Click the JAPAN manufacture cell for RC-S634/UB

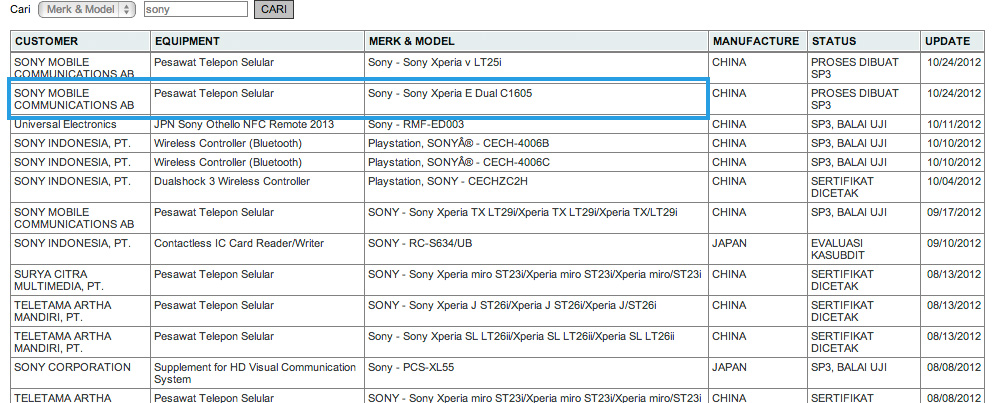tap(758, 249)
